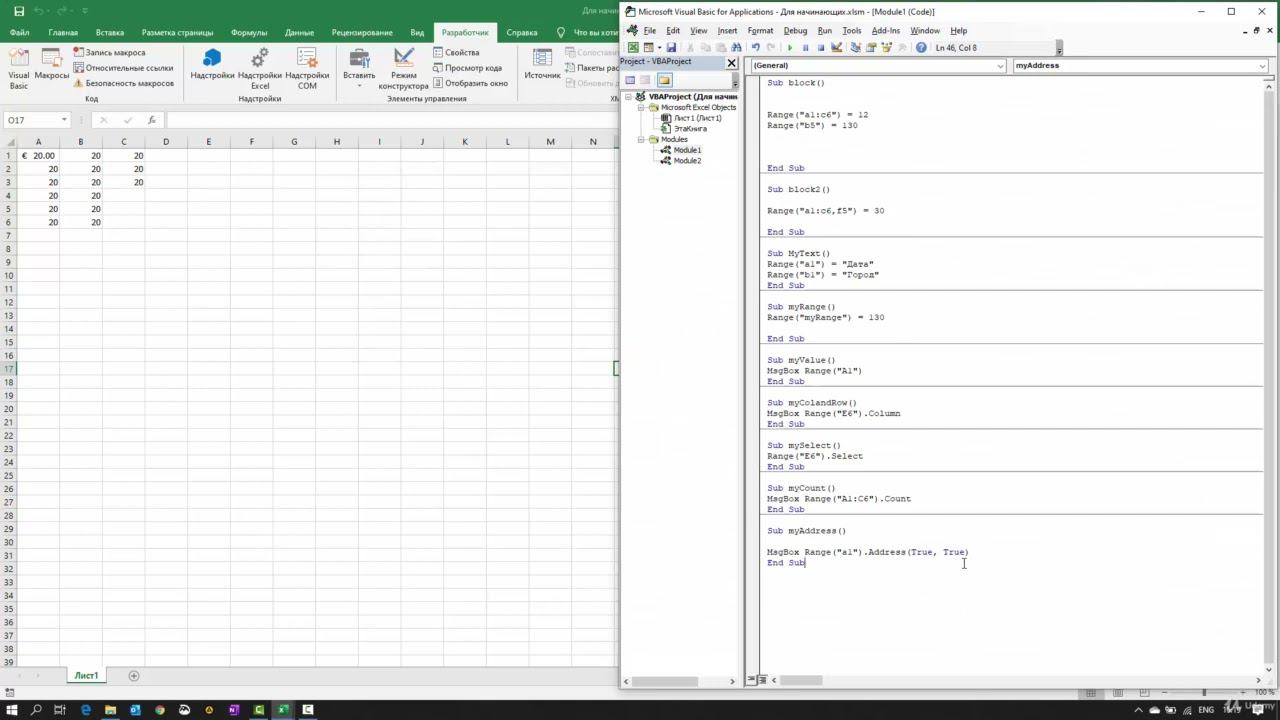Collapse Microsoft Excel Objects folder
Viewport: 1280px width, 720px height.
pos(642,107)
